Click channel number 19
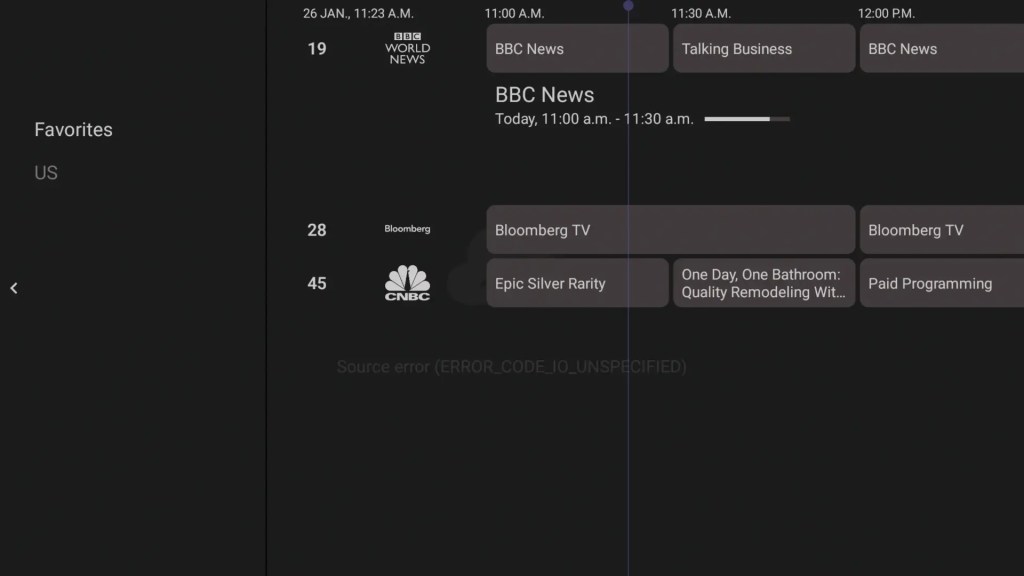Image resolution: width=1024 pixels, height=576 pixels. (x=317, y=48)
